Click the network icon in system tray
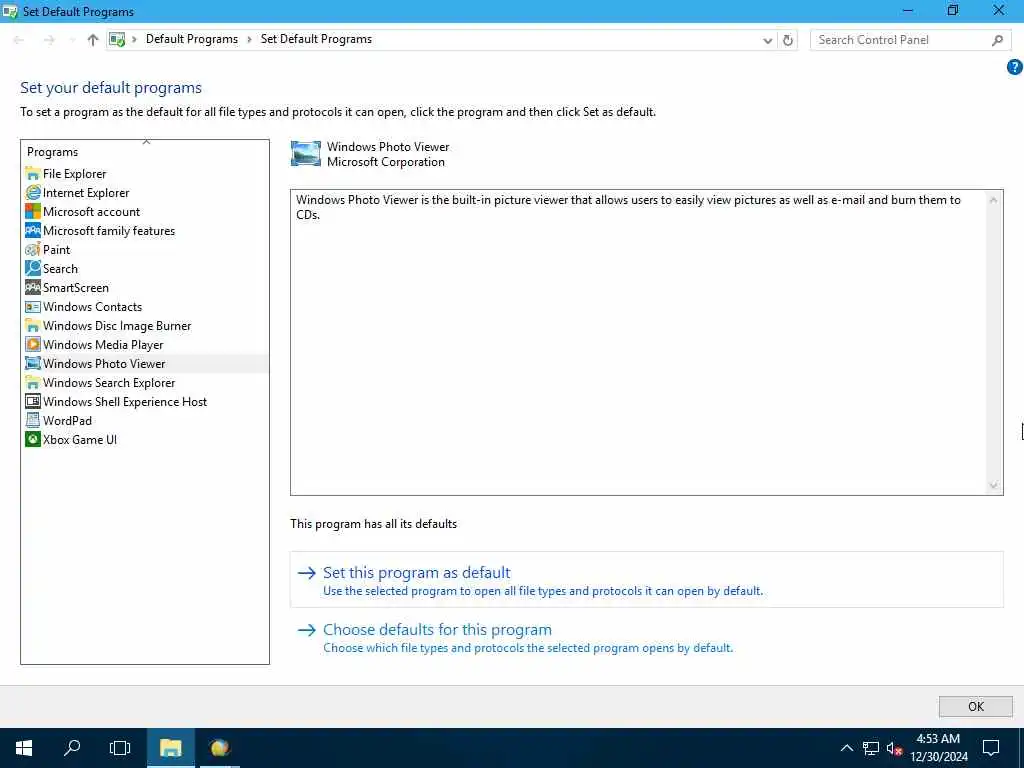Viewport: 1024px width, 768px height. click(x=870, y=748)
